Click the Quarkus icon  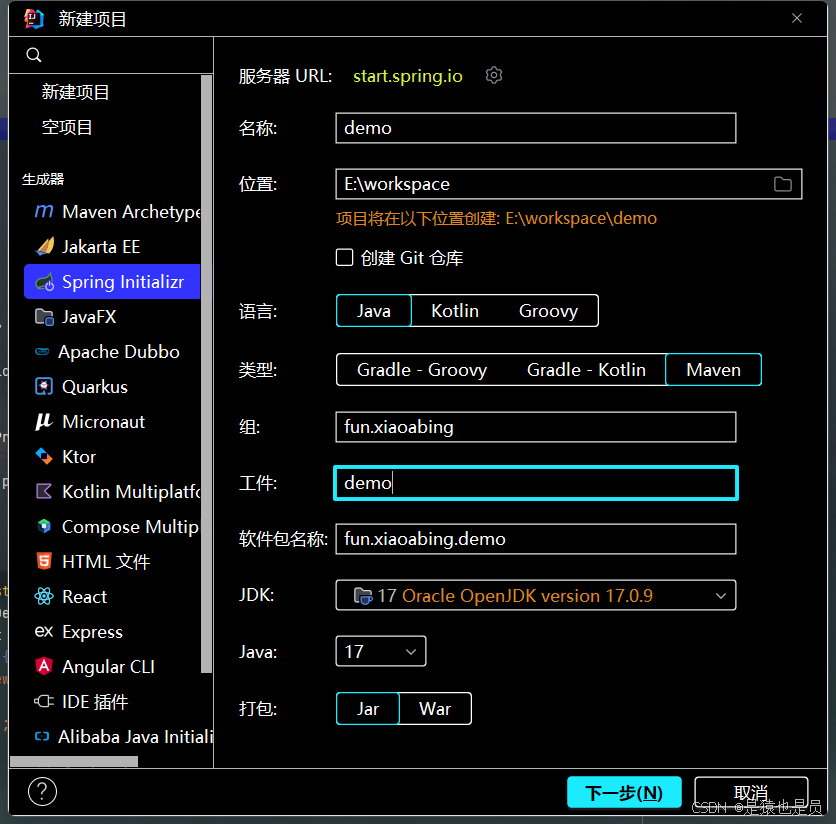44,386
